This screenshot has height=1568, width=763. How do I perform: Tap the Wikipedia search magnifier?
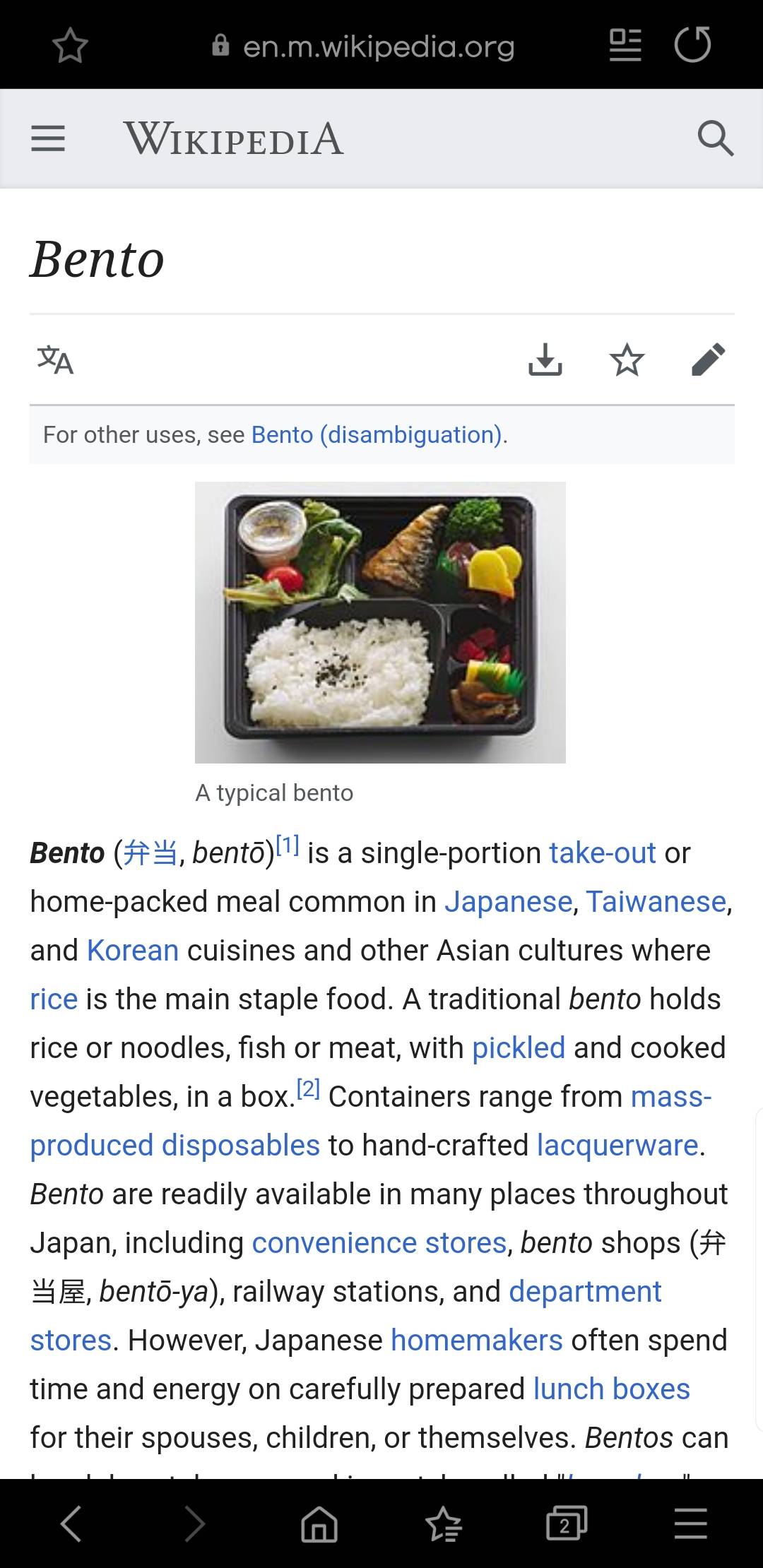715,138
